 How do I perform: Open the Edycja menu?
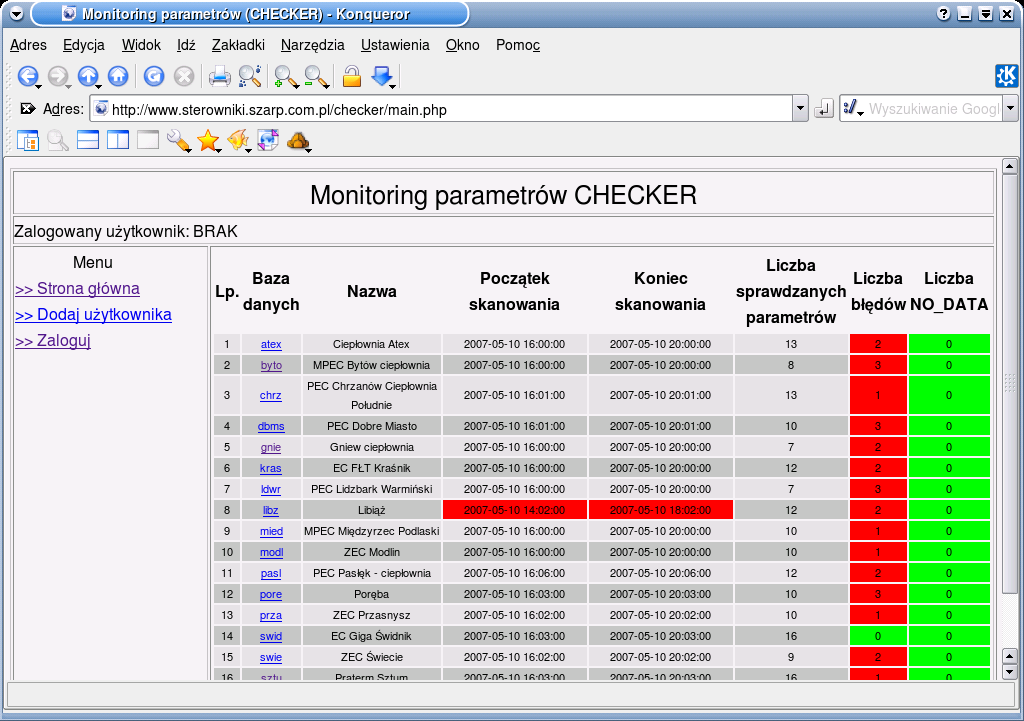coord(84,45)
